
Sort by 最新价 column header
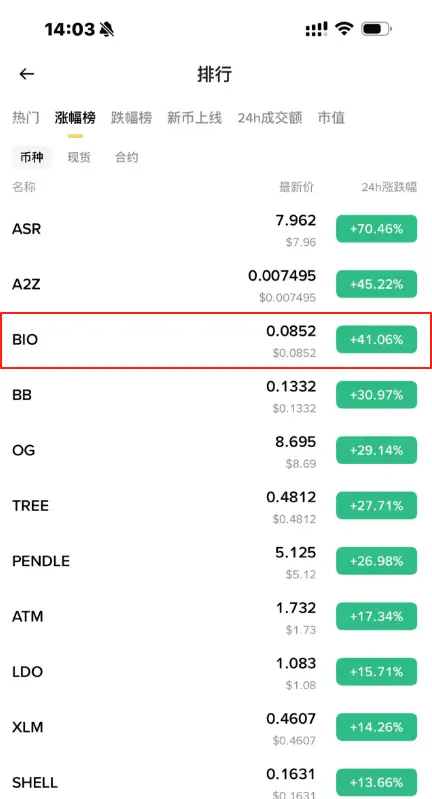[296, 187]
